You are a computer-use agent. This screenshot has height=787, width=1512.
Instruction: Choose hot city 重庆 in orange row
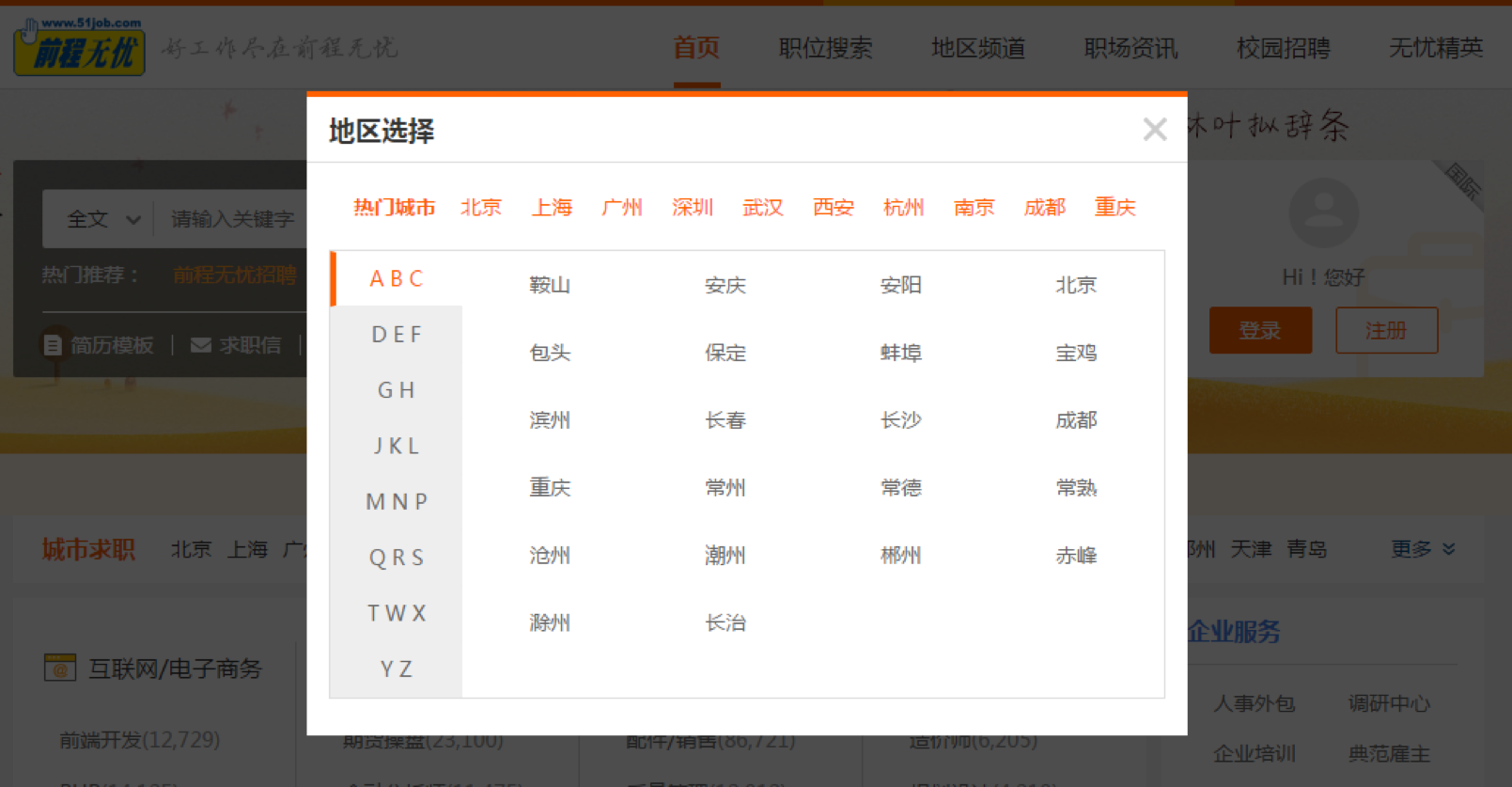1115,207
